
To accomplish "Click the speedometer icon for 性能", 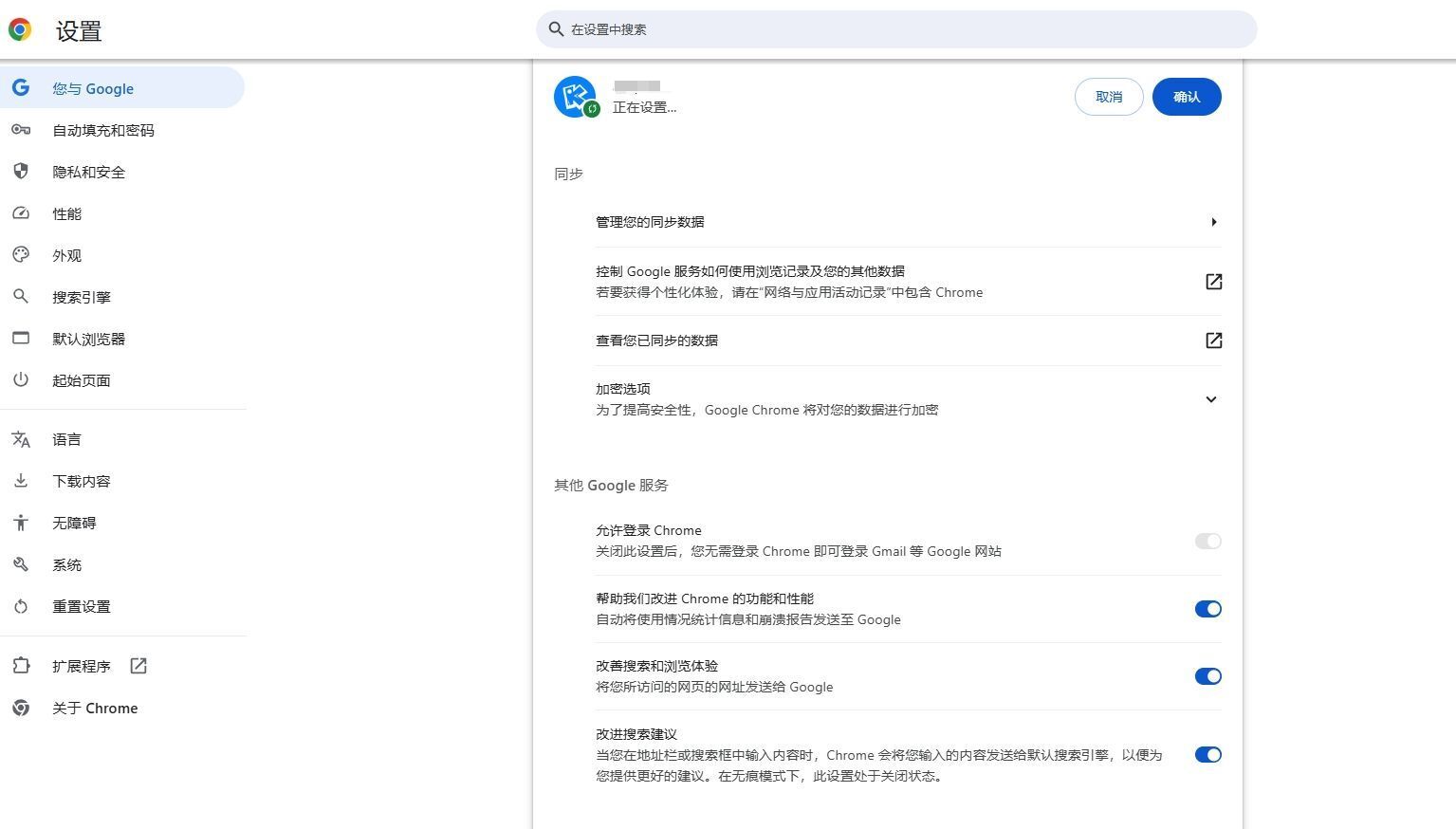I will pyautogui.click(x=21, y=213).
